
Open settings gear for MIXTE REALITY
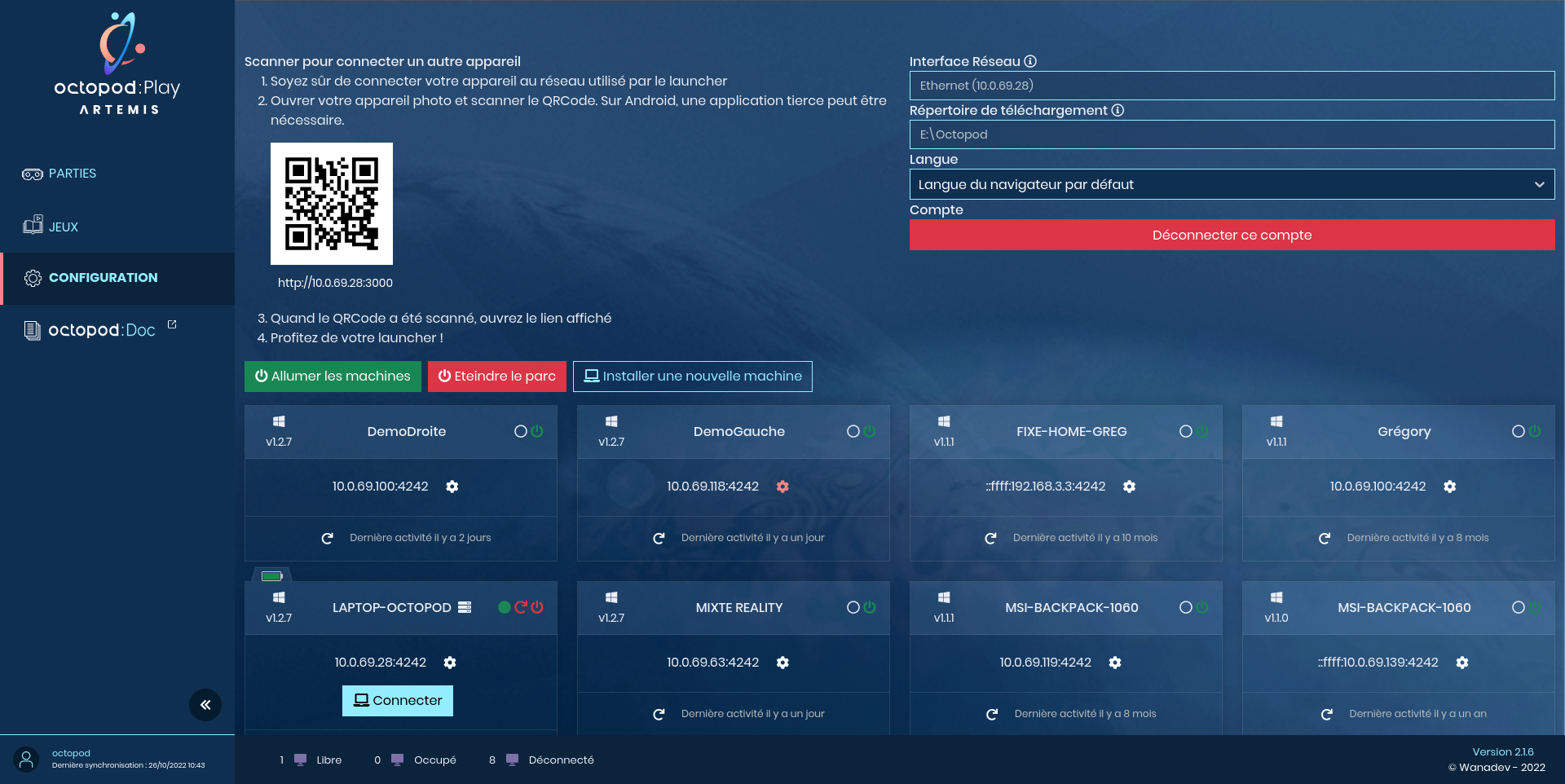[782, 663]
